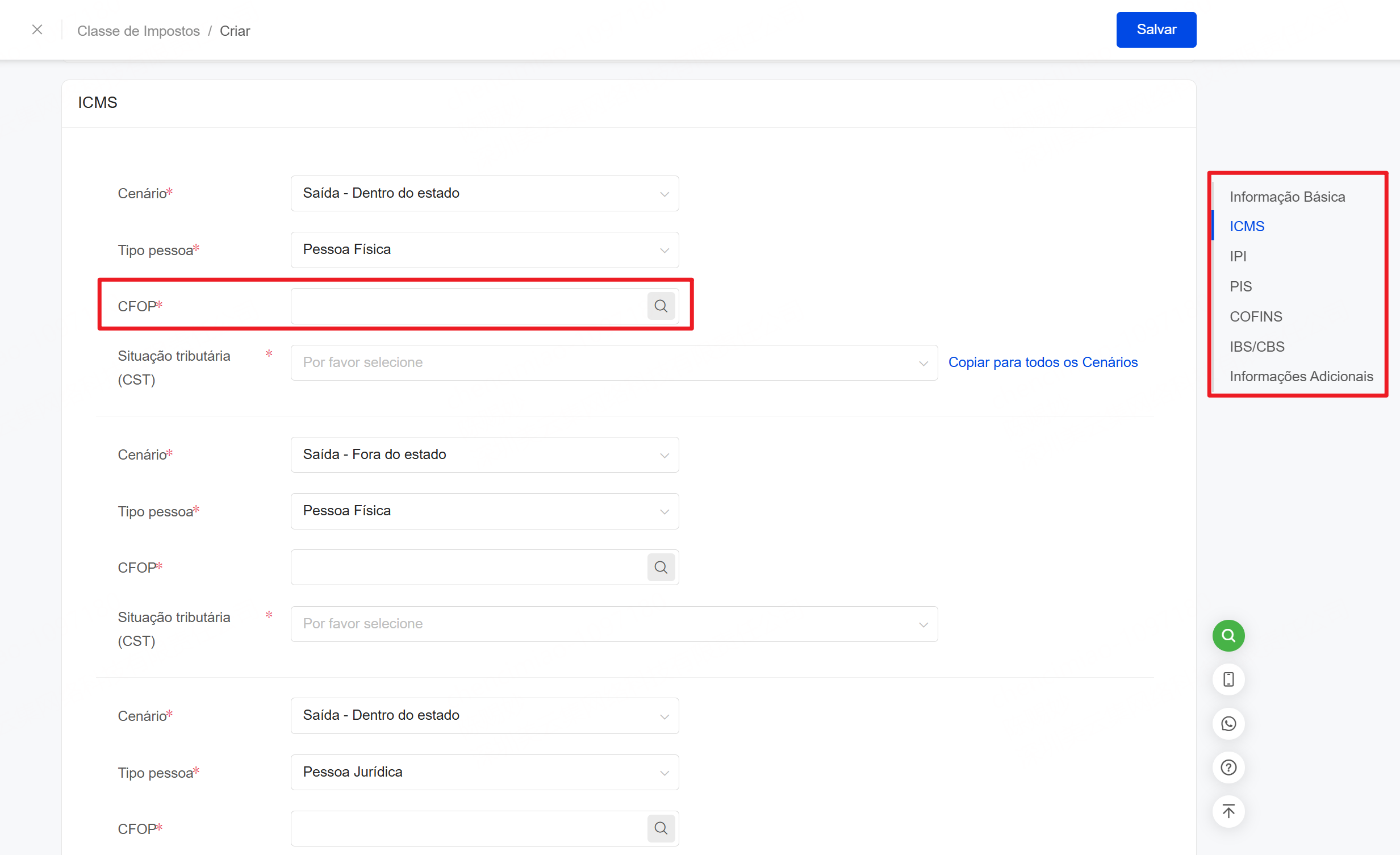
Task: Click the mobile phone floating icon
Action: pyautogui.click(x=1228, y=679)
